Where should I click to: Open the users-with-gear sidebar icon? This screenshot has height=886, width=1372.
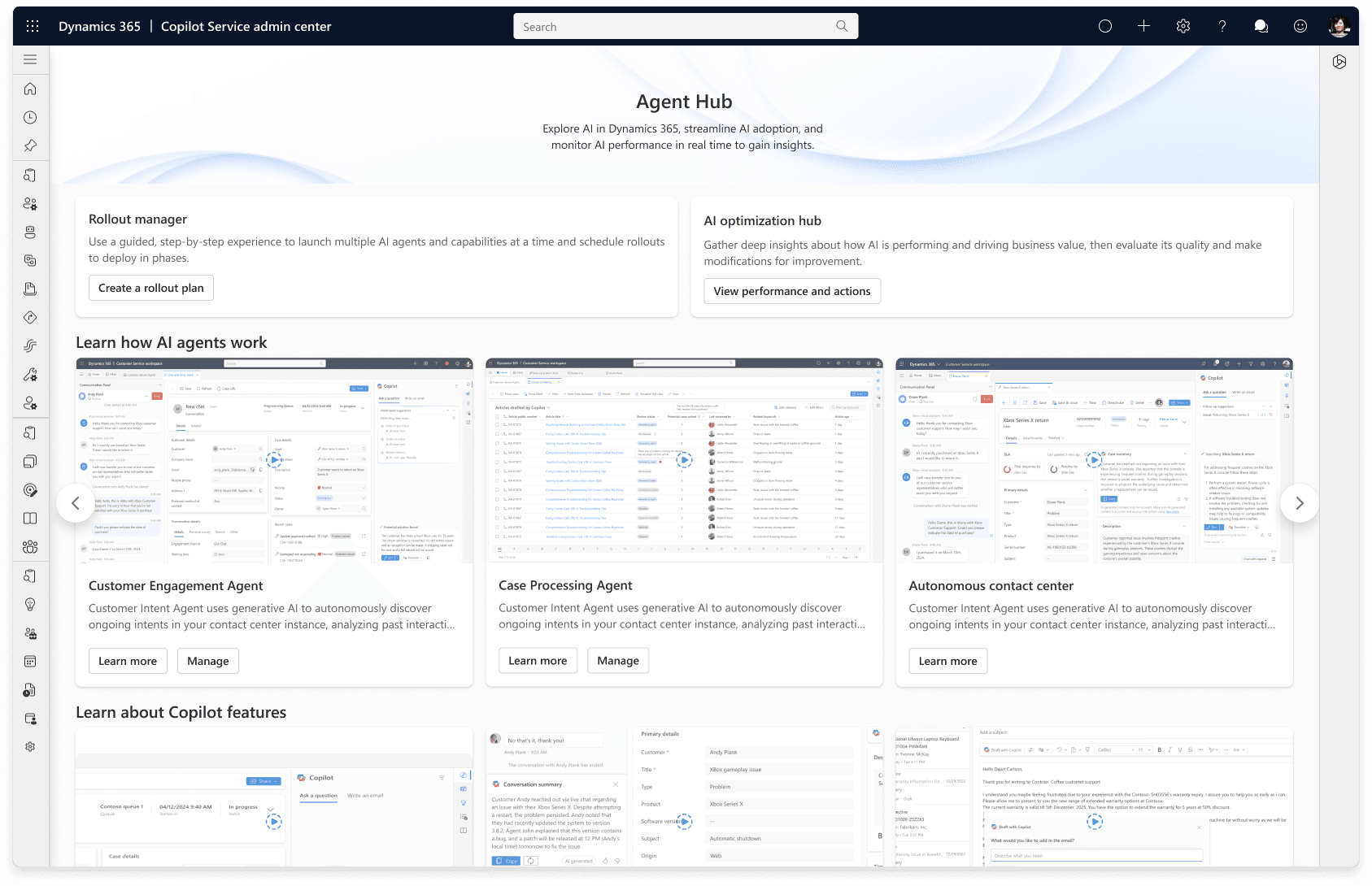click(x=30, y=203)
